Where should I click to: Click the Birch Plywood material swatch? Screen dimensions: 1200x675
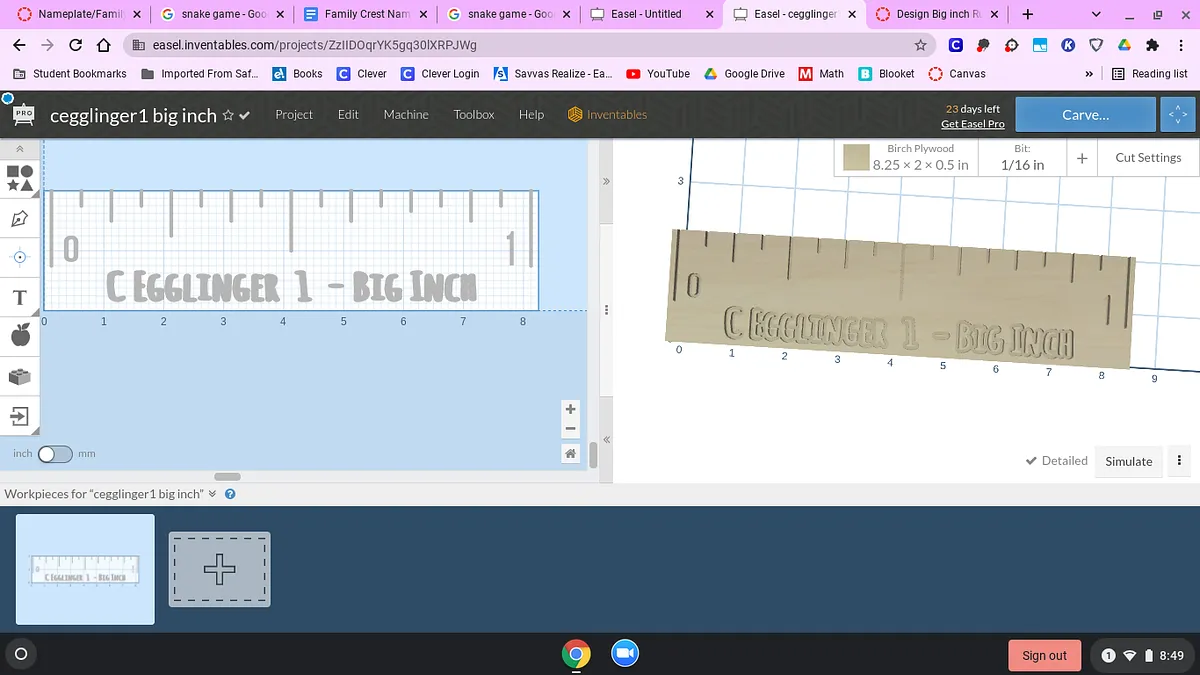856,158
